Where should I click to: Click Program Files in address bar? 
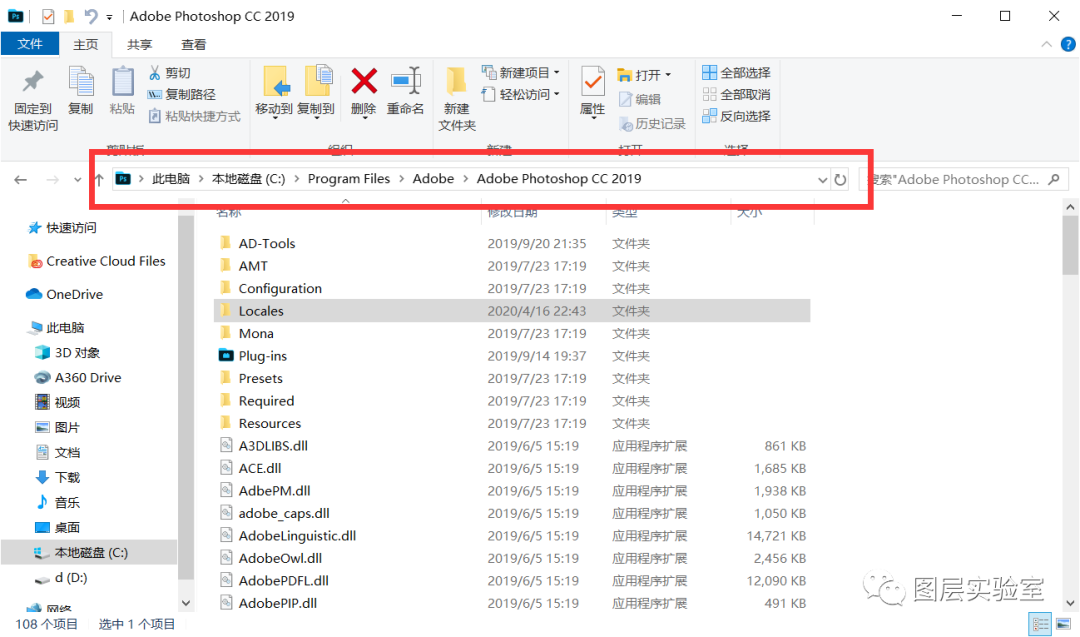(x=349, y=179)
